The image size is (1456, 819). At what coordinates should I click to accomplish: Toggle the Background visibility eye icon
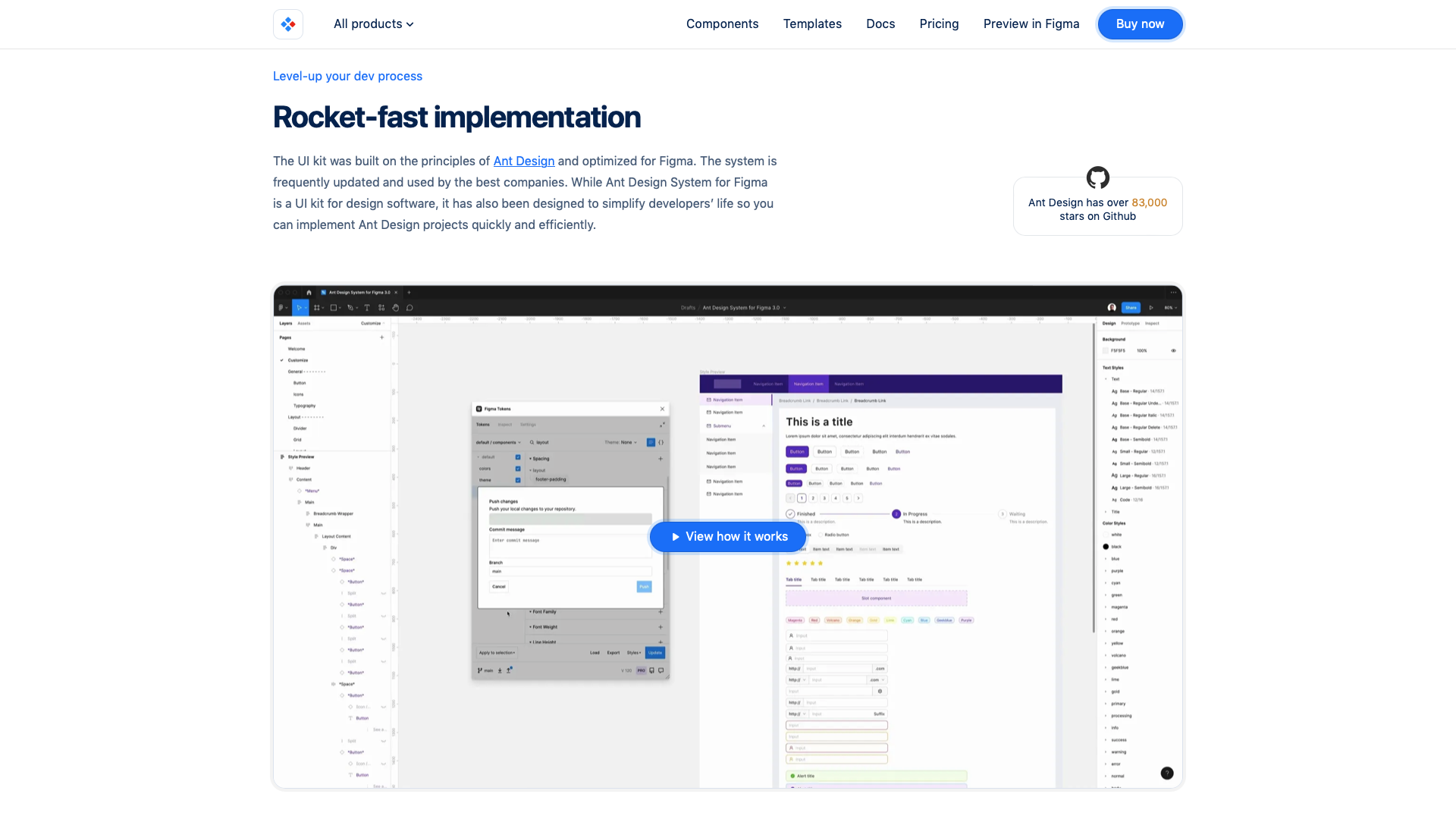(1173, 351)
